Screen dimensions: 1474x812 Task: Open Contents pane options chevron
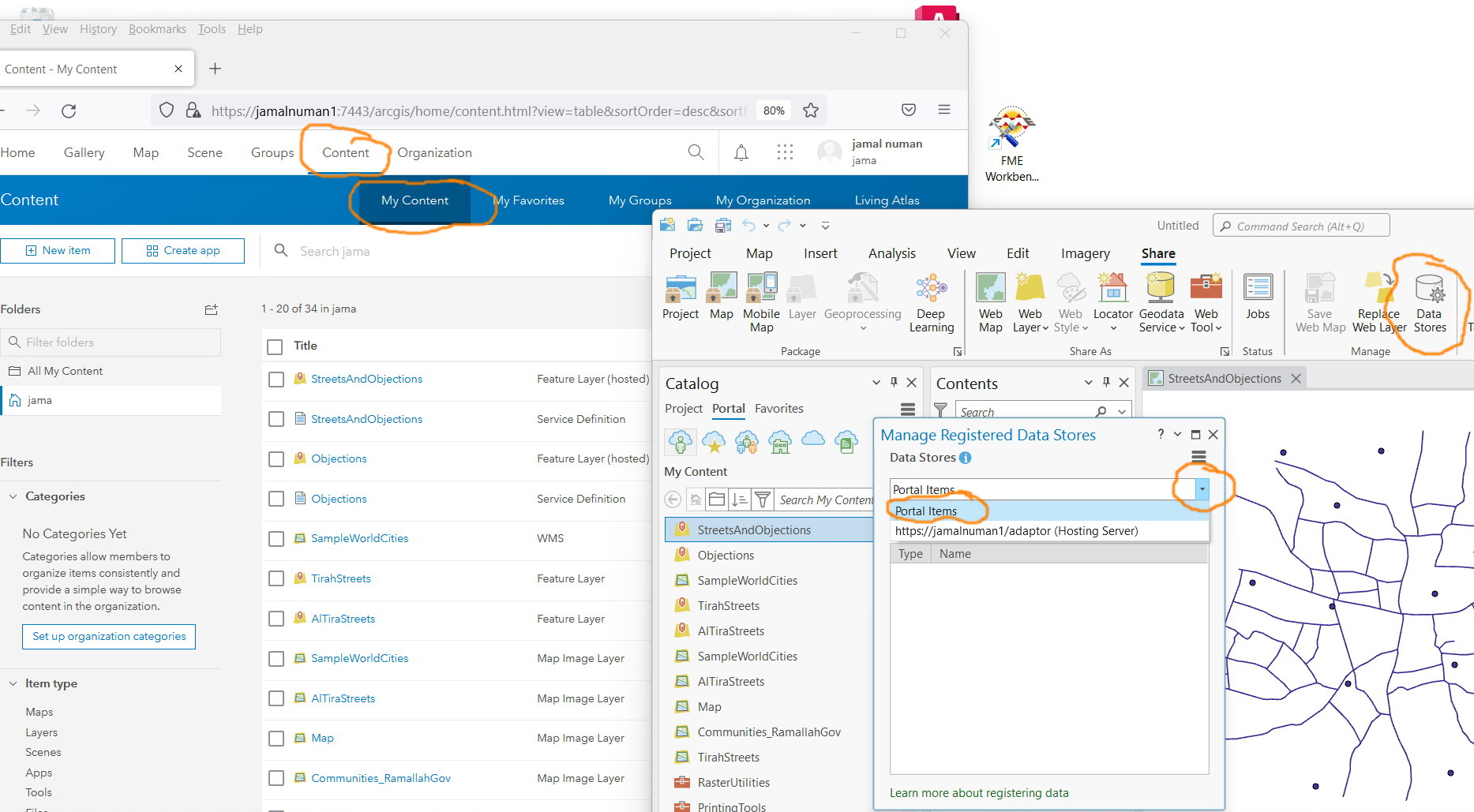click(x=1088, y=383)
